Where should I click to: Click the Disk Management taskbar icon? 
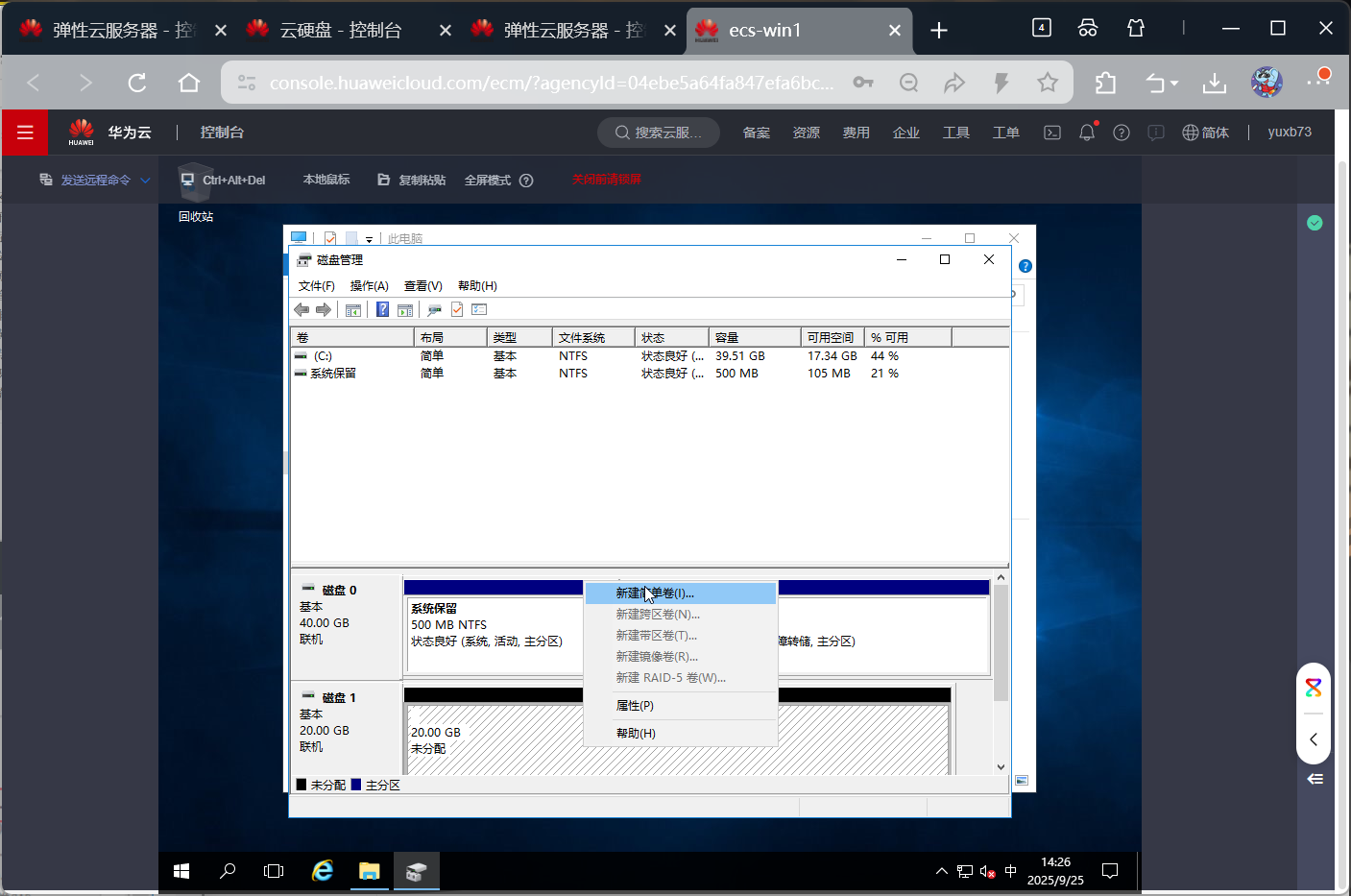click(416, 871)
